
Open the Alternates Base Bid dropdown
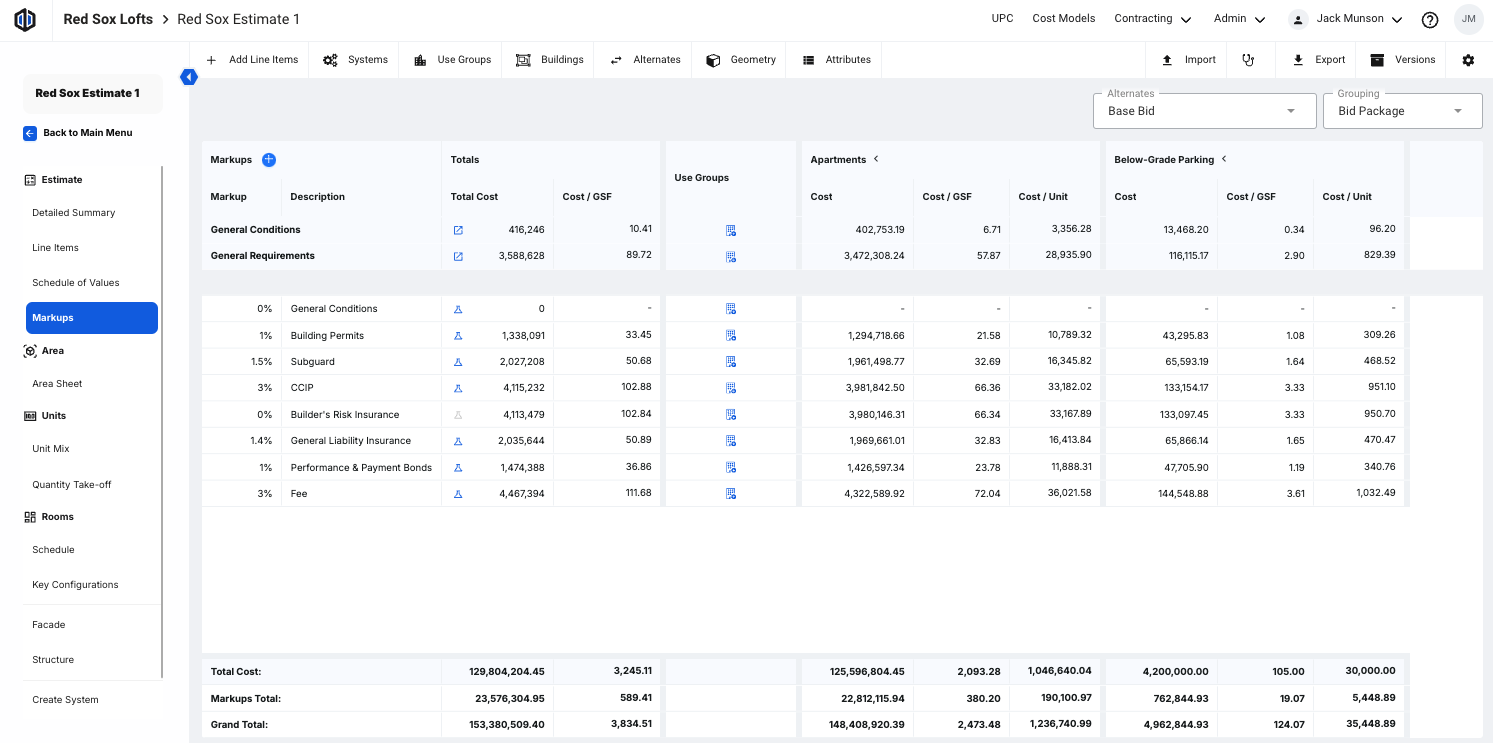[1204, 111]
